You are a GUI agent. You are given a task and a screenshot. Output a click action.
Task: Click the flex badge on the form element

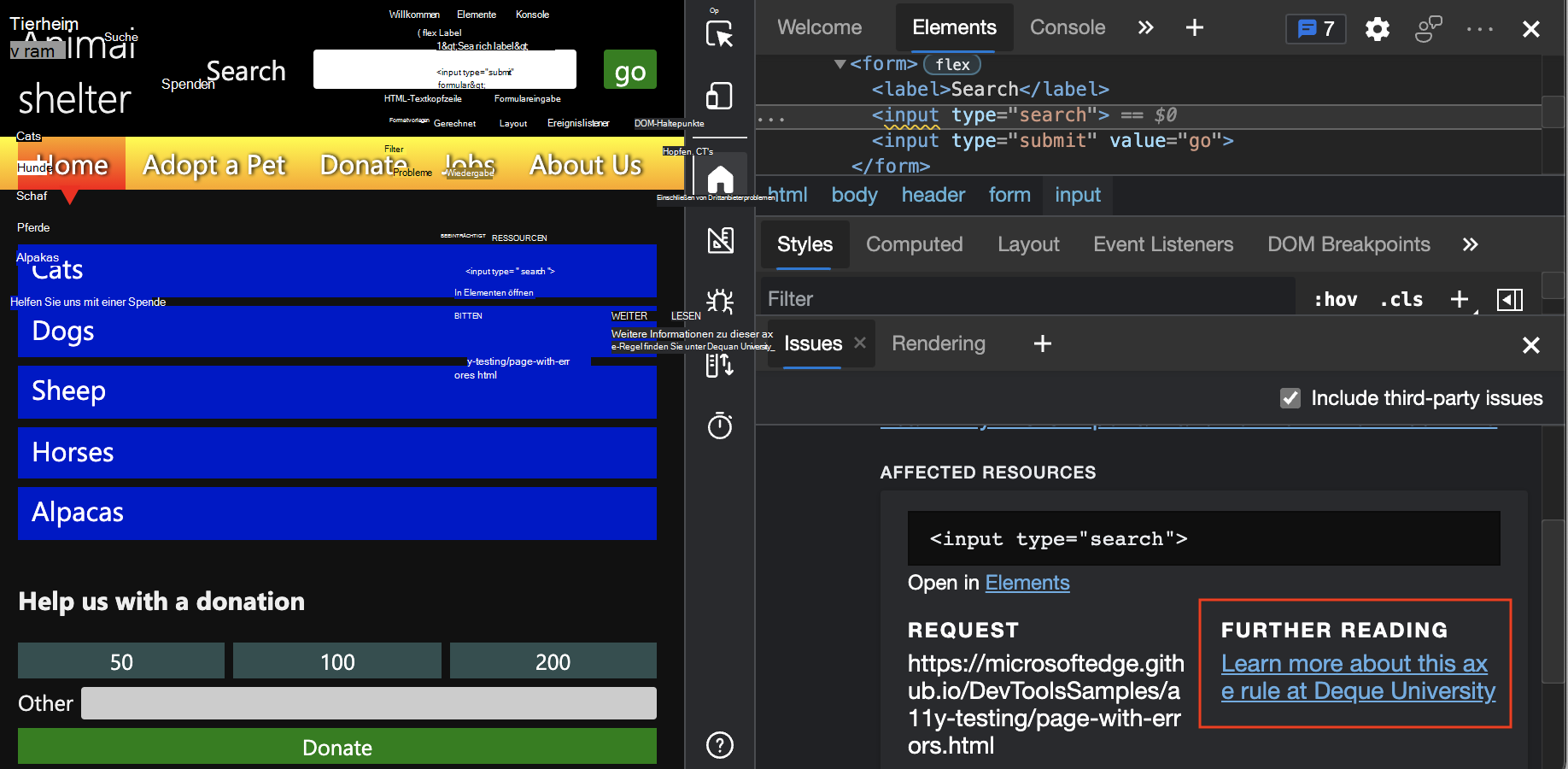[952, 64]
